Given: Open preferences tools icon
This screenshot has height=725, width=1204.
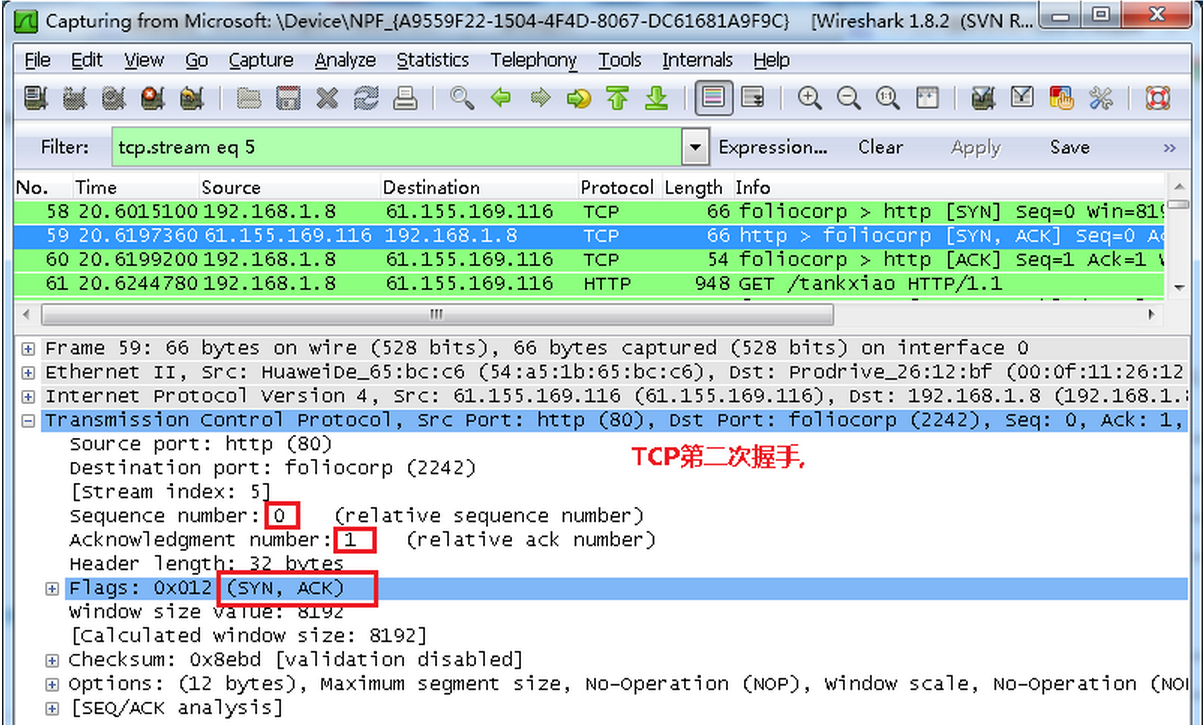Looking at the screenshot, I should pyautogui.click(x=1101, y=98).
